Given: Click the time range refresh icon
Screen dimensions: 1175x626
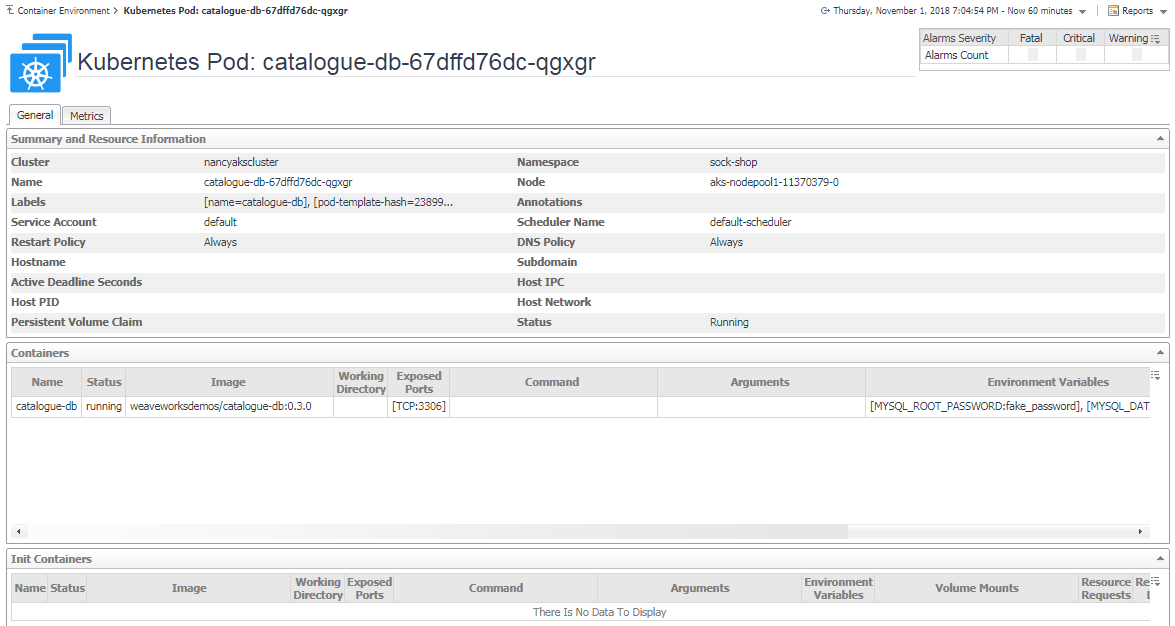Looking at the screenshot, I should pyautogui.click(x=825, y=10).
